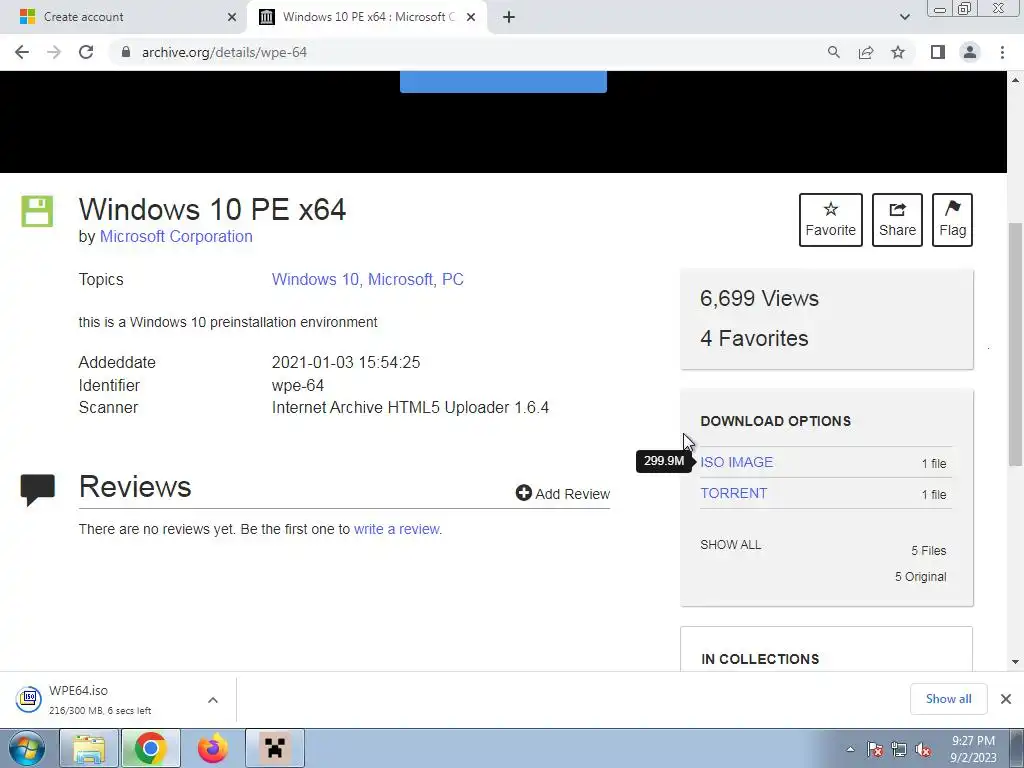Share this page from the address bar
The width and height of the screenshot is (1024, 768).
(866, 52)
